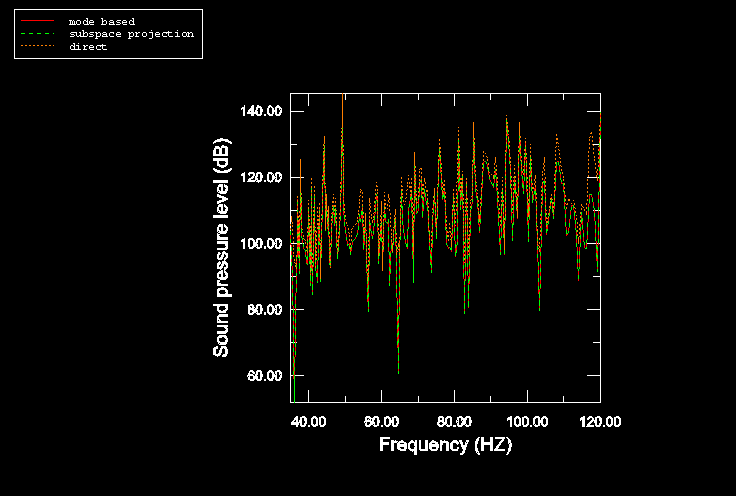This screenshot has width=736, height=496.
Task: Click the red 'mode based' legend line sample
Action: coord(37,21)
